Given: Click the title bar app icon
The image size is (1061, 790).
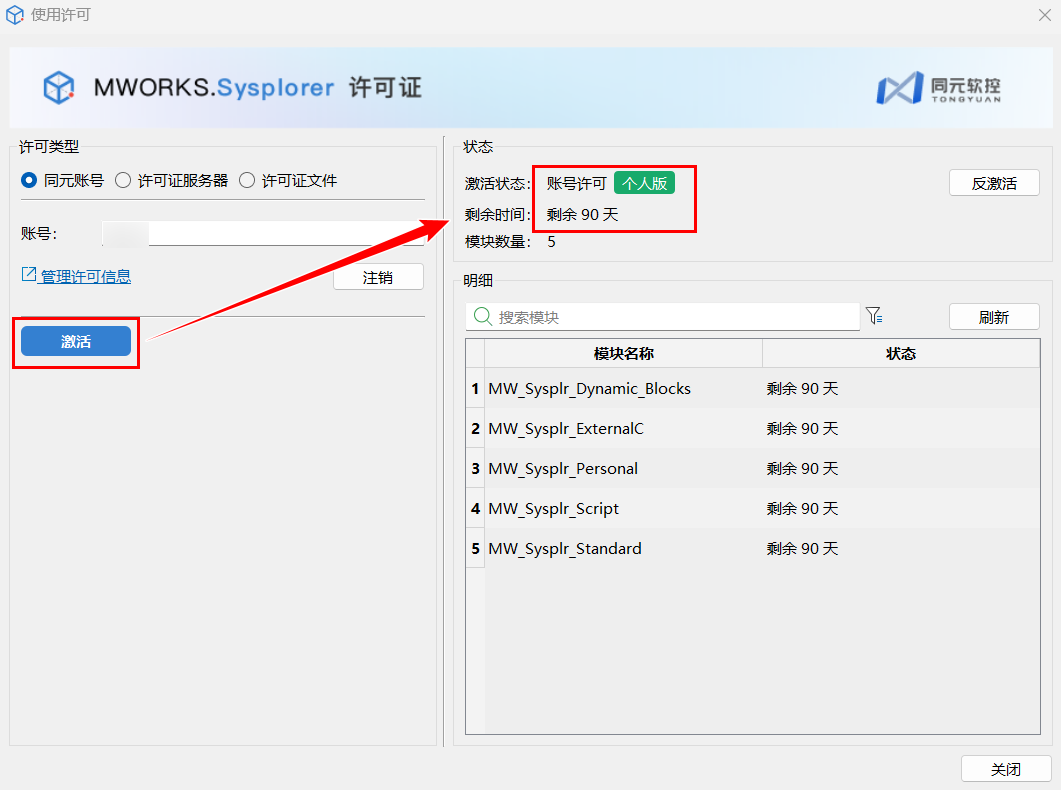Looking at the screenshot, I should tap(14, 15).
